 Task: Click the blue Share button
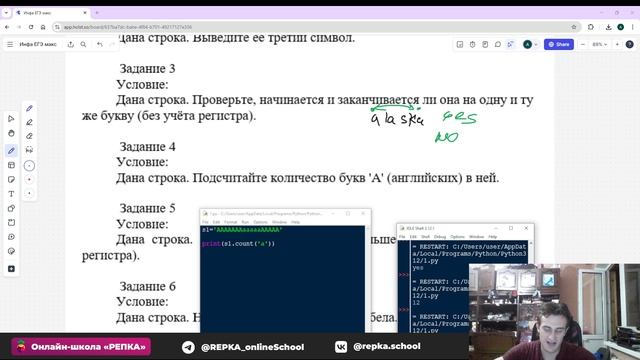tap(559, 44)
